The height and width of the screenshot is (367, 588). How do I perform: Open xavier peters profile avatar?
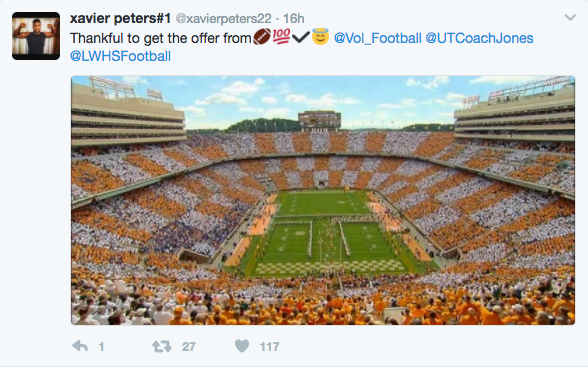(36, 36)
